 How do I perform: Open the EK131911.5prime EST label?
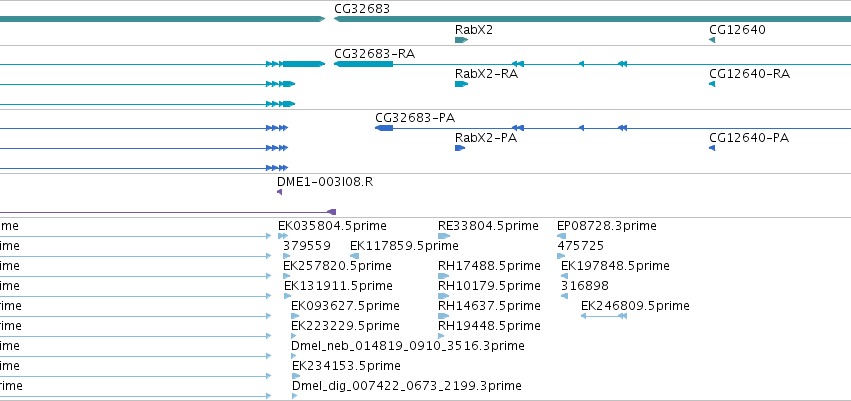click(338, 286)
